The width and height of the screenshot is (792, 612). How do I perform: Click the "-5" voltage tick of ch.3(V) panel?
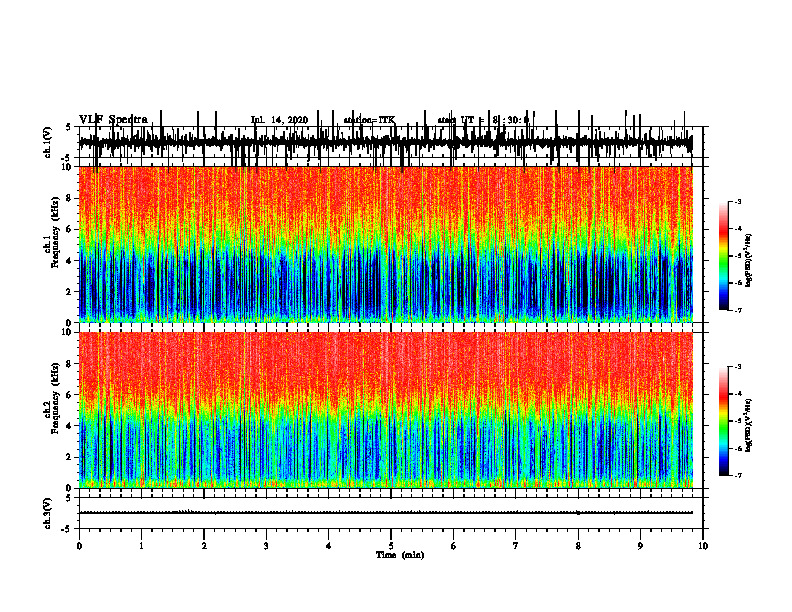coord(67,529)
